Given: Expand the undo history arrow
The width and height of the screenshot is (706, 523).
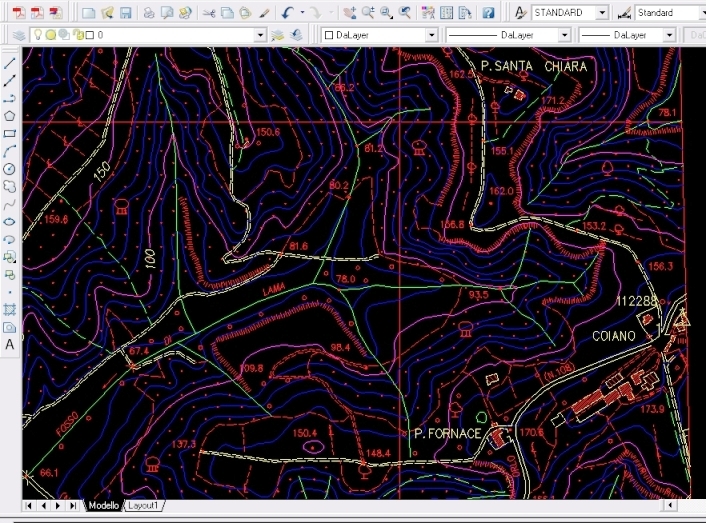Looking at the screenshot, I should click(x=302, y=13).
